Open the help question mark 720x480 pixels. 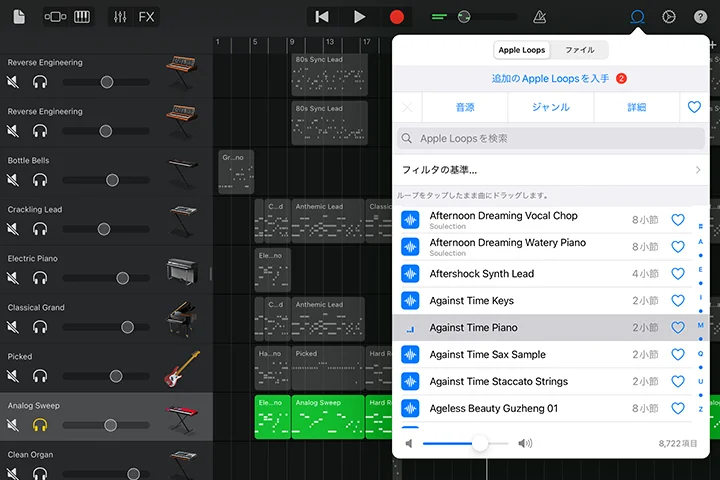tap(700, 17)
